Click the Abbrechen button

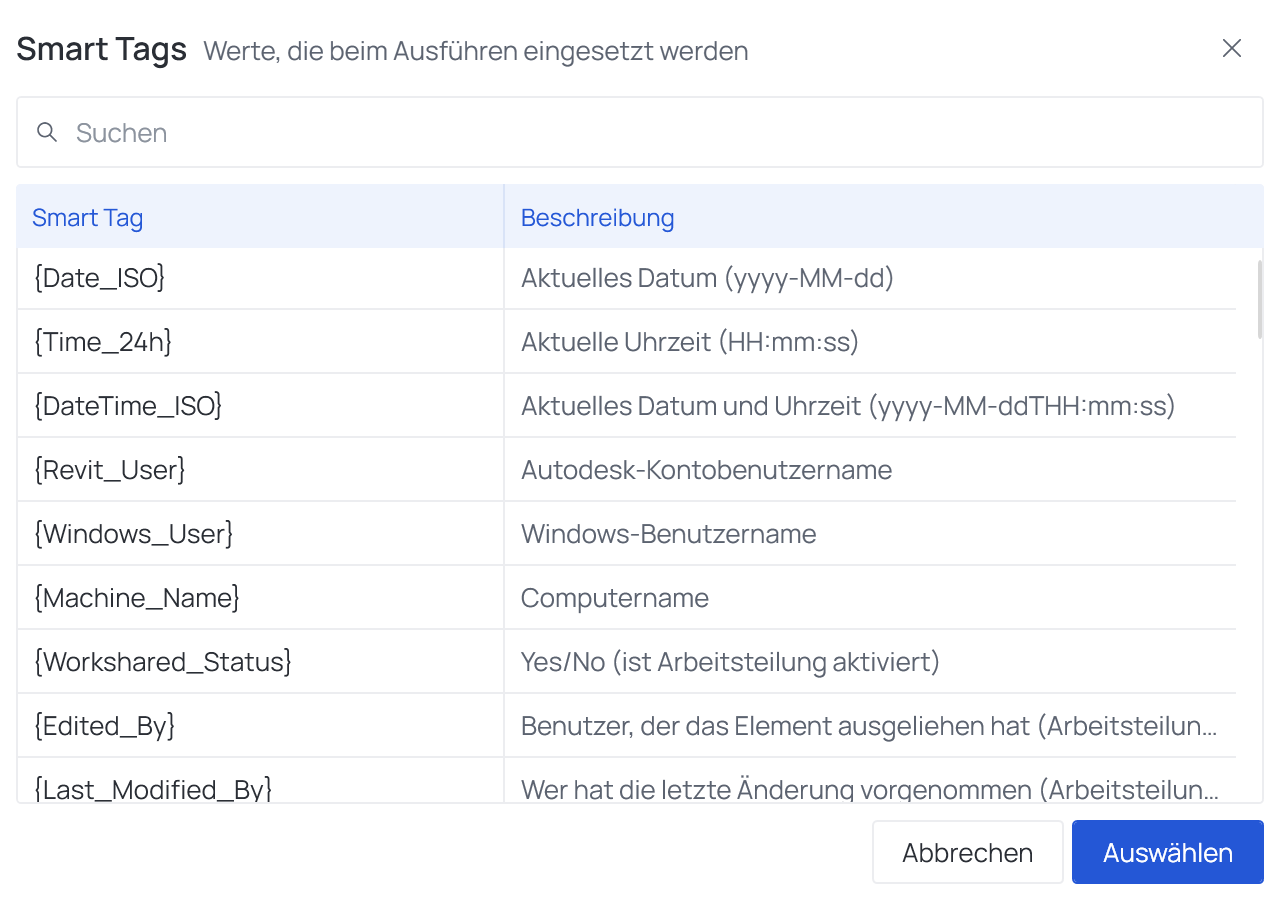(x=967, y=853)
